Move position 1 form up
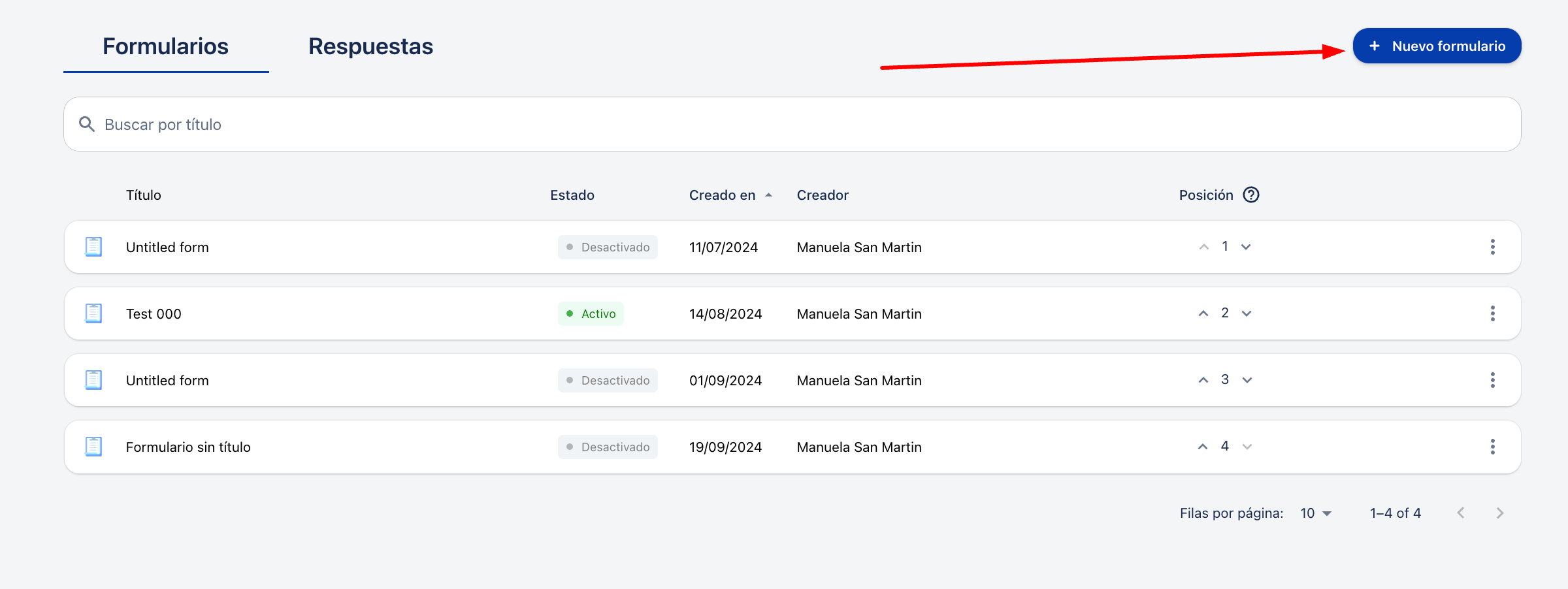The image size is (1568, 589). coord(1203,247)
